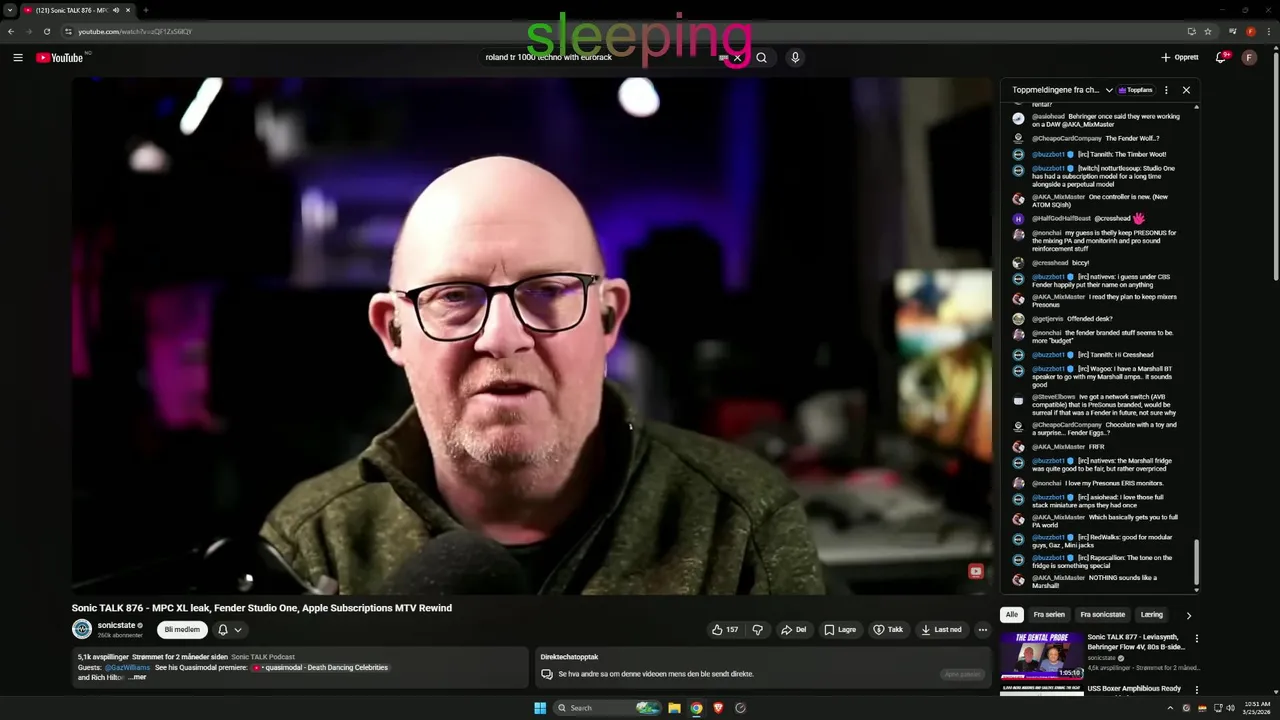Open options for USS Boxer video
1280x720 pixels.
pyautogui.click(x=1196, y=689)
